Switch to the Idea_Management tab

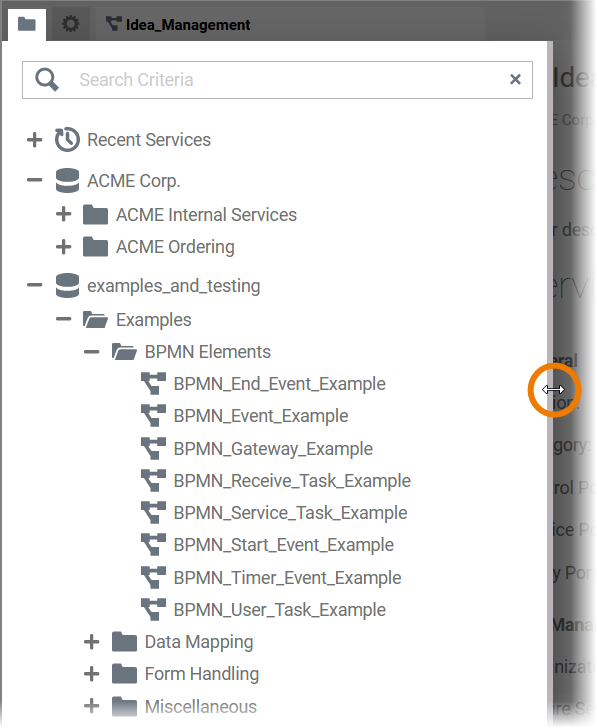coord(179,24)
